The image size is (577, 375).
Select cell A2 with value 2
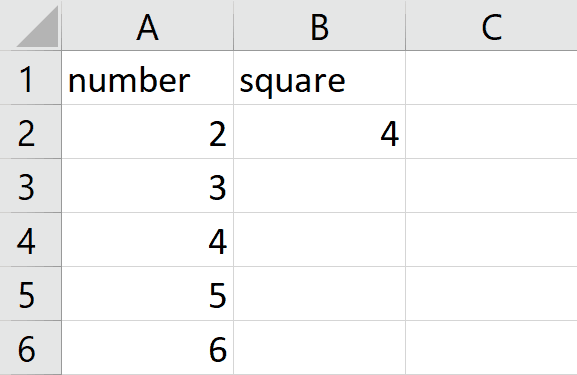click(148, 132)
